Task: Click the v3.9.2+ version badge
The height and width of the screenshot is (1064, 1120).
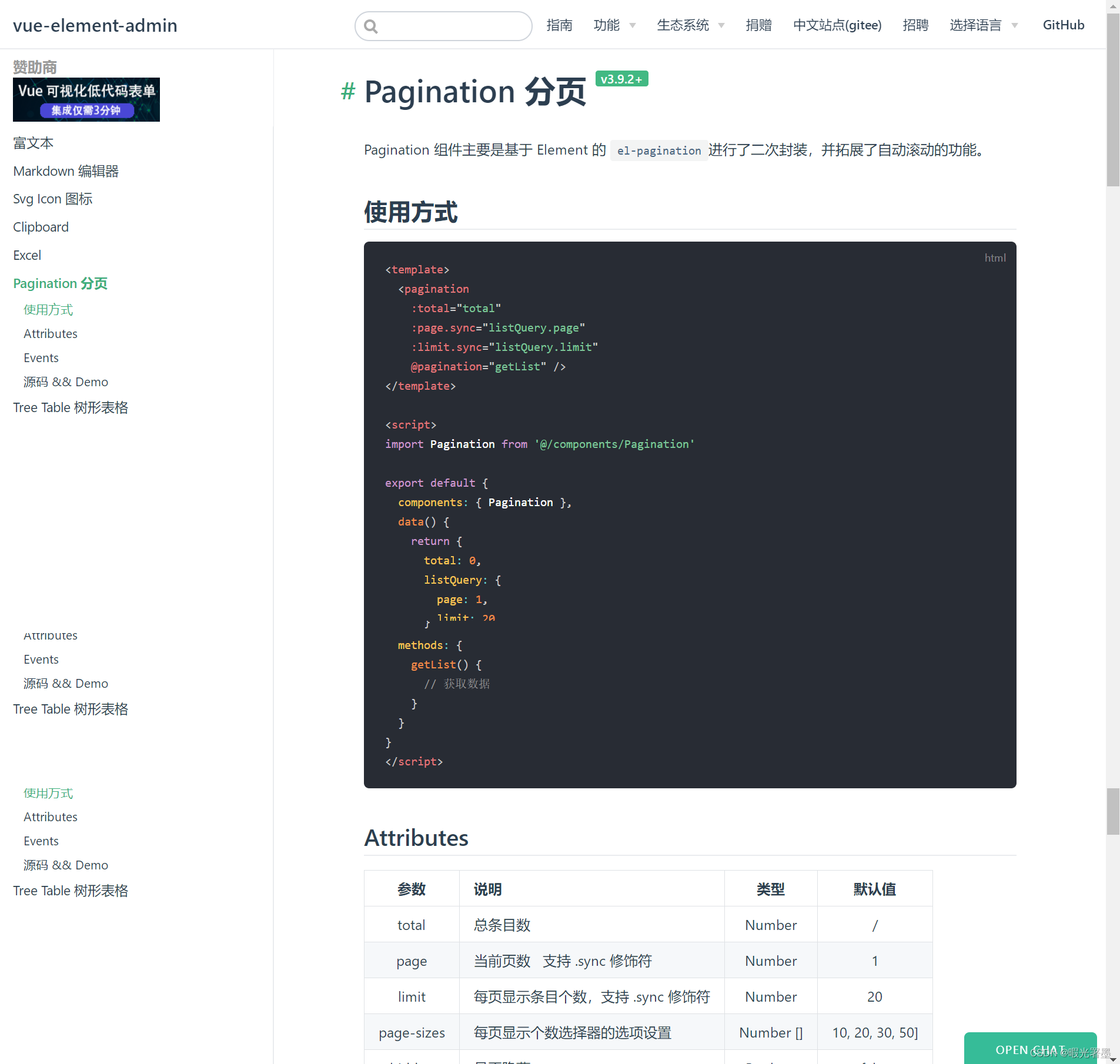Action: pyautogui.click(x=621, y=78)
